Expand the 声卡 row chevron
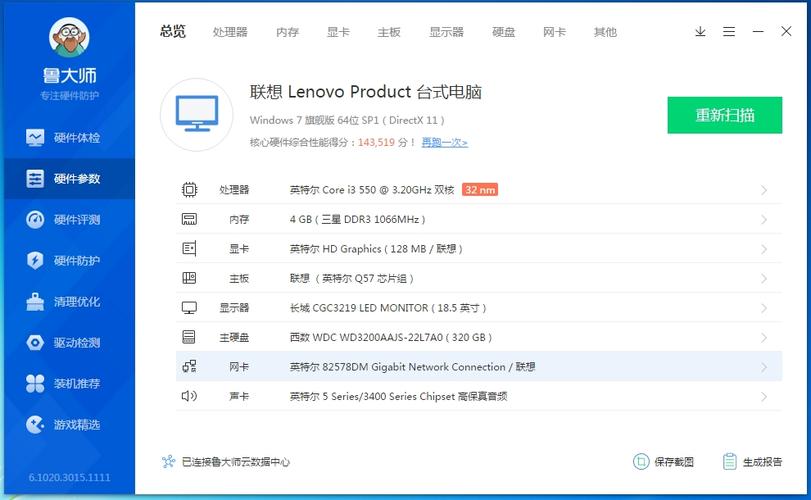This screenshot has width=811, height=500. click(x=764, y=397)
